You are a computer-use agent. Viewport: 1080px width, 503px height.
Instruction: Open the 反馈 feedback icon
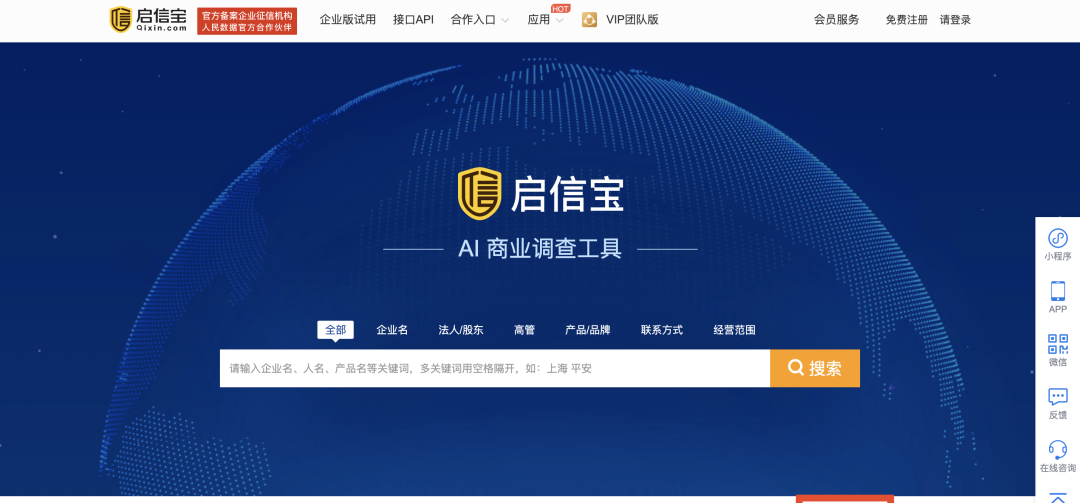pyautogui.click(x=1057, y=397)
